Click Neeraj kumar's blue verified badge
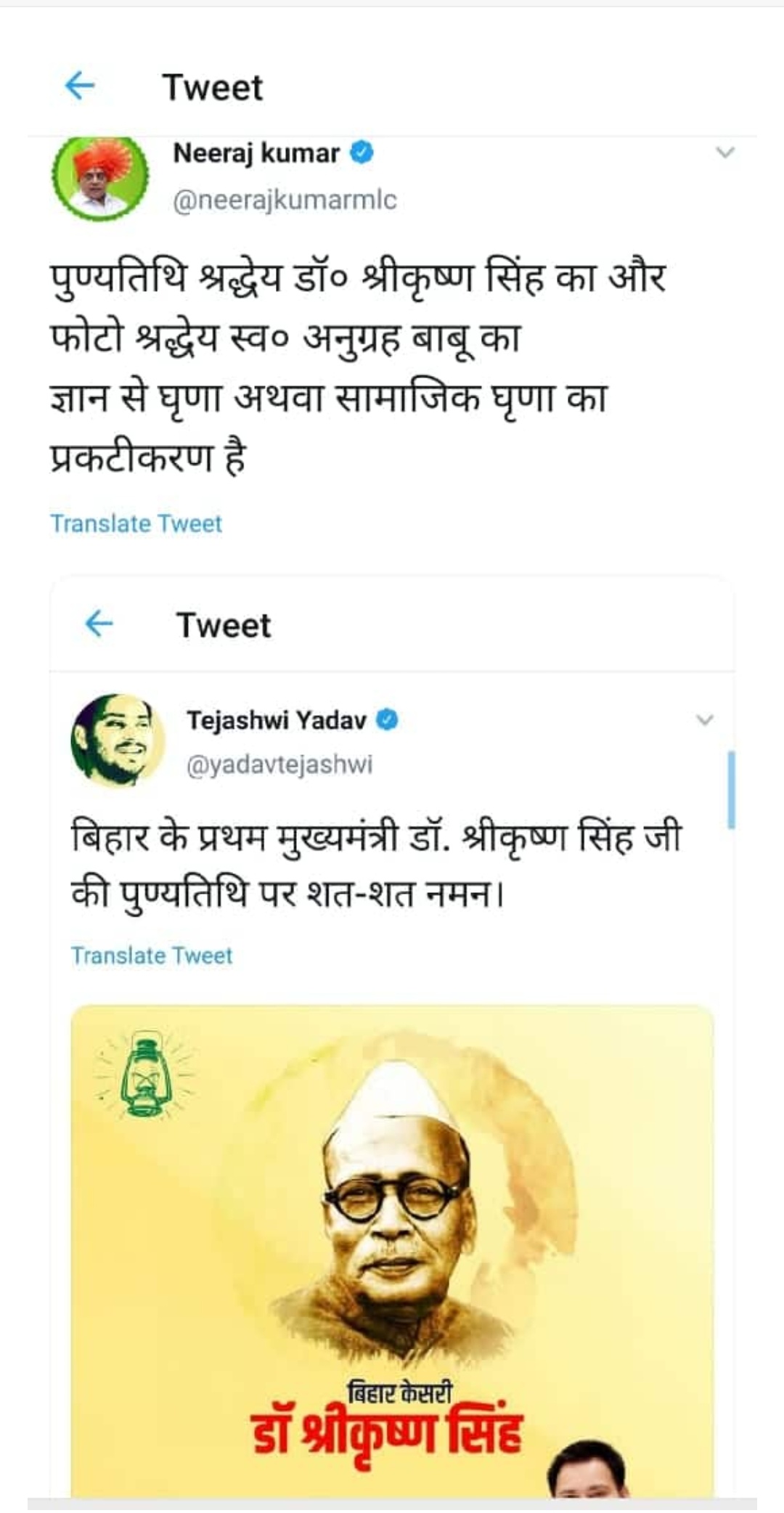The height and width of the screenshot is (1513, 784). (x=362, y=153)
